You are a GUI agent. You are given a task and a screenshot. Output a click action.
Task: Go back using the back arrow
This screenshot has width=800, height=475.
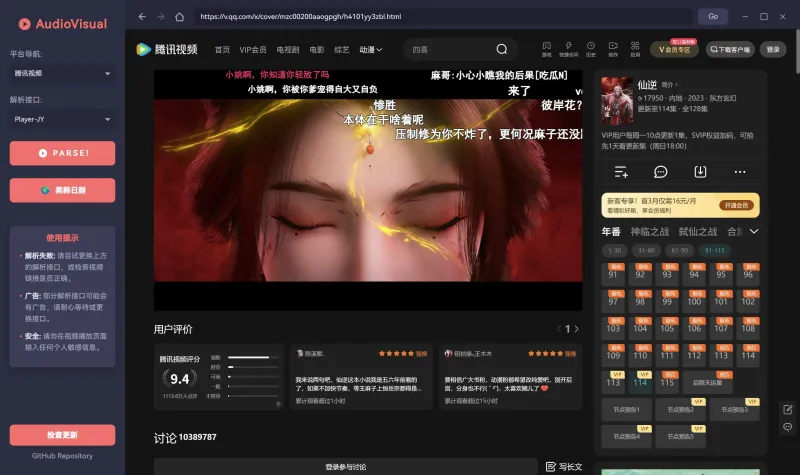[142, 16]
